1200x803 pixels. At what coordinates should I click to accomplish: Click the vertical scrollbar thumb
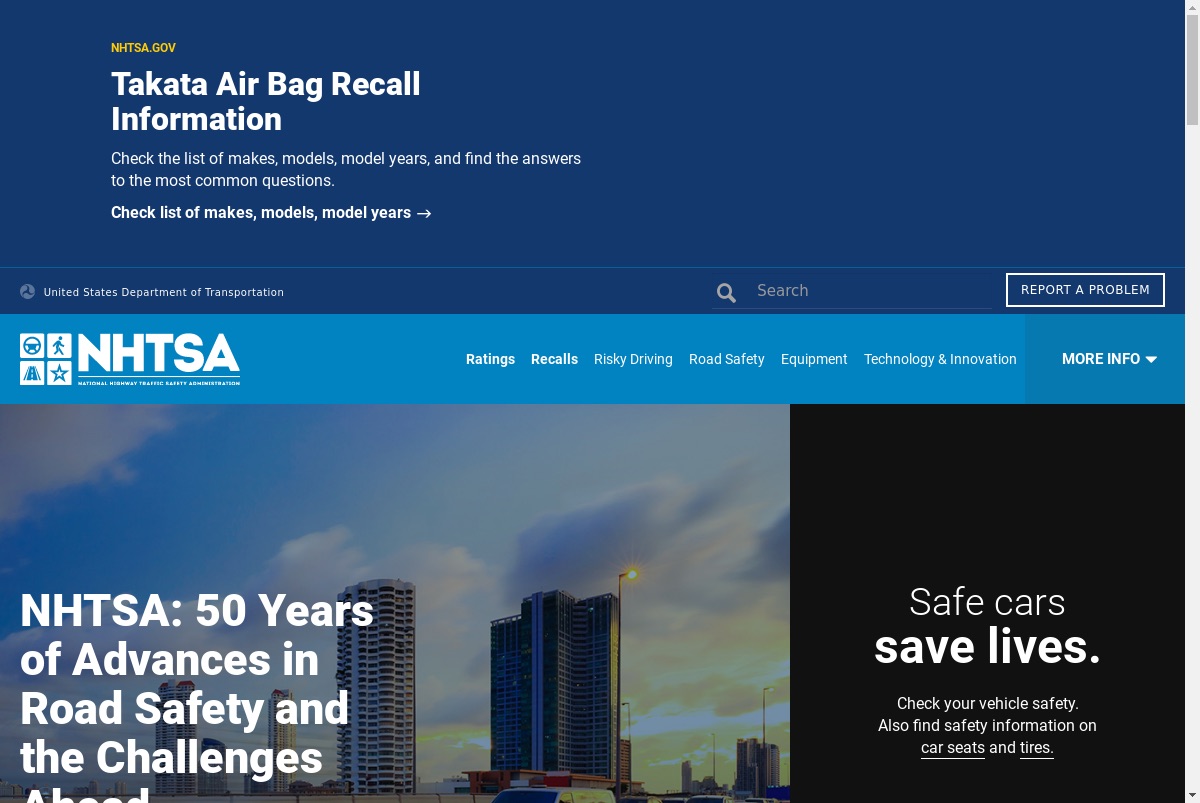coord(1192,70)
